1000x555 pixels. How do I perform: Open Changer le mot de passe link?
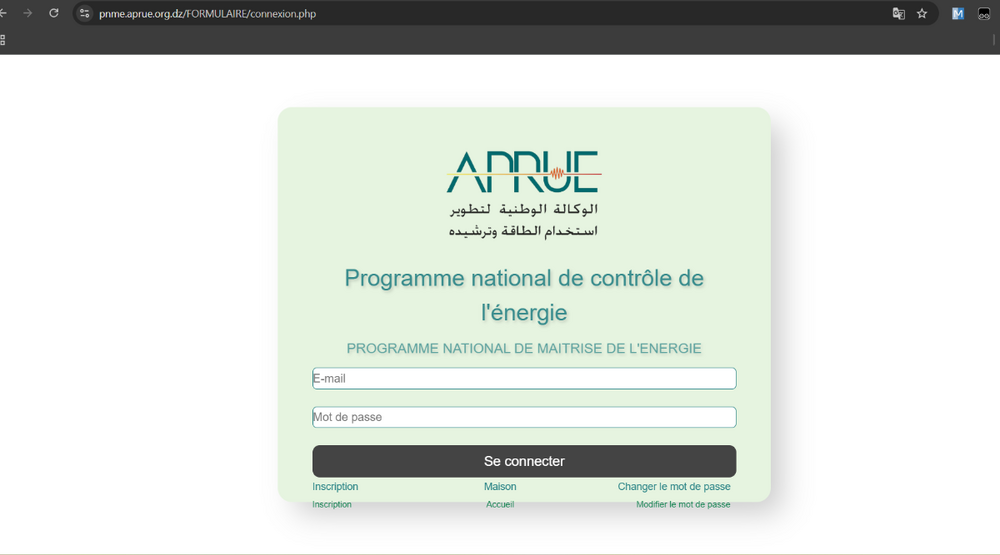[674, 487]
